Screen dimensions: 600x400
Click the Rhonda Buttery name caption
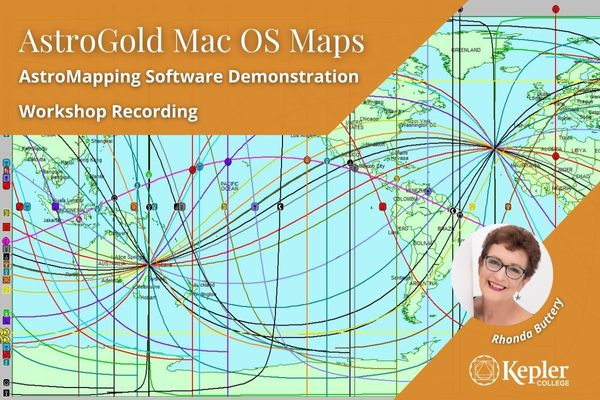point(528,321)
